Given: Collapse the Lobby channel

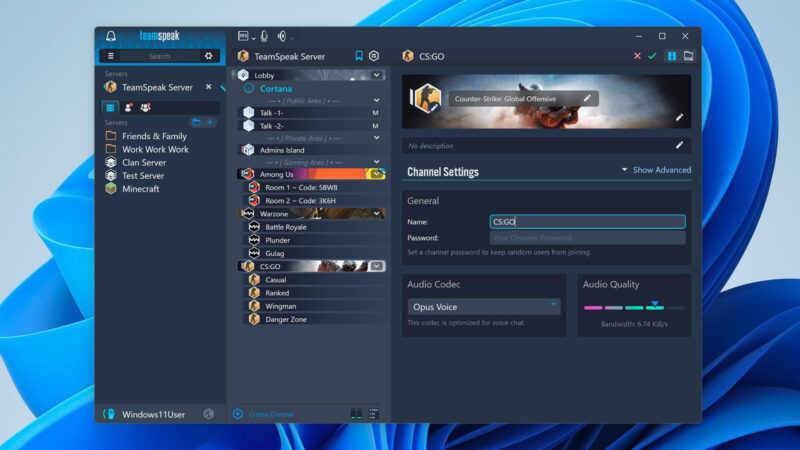Looking at the screenshot, I should tap(377, 75).
